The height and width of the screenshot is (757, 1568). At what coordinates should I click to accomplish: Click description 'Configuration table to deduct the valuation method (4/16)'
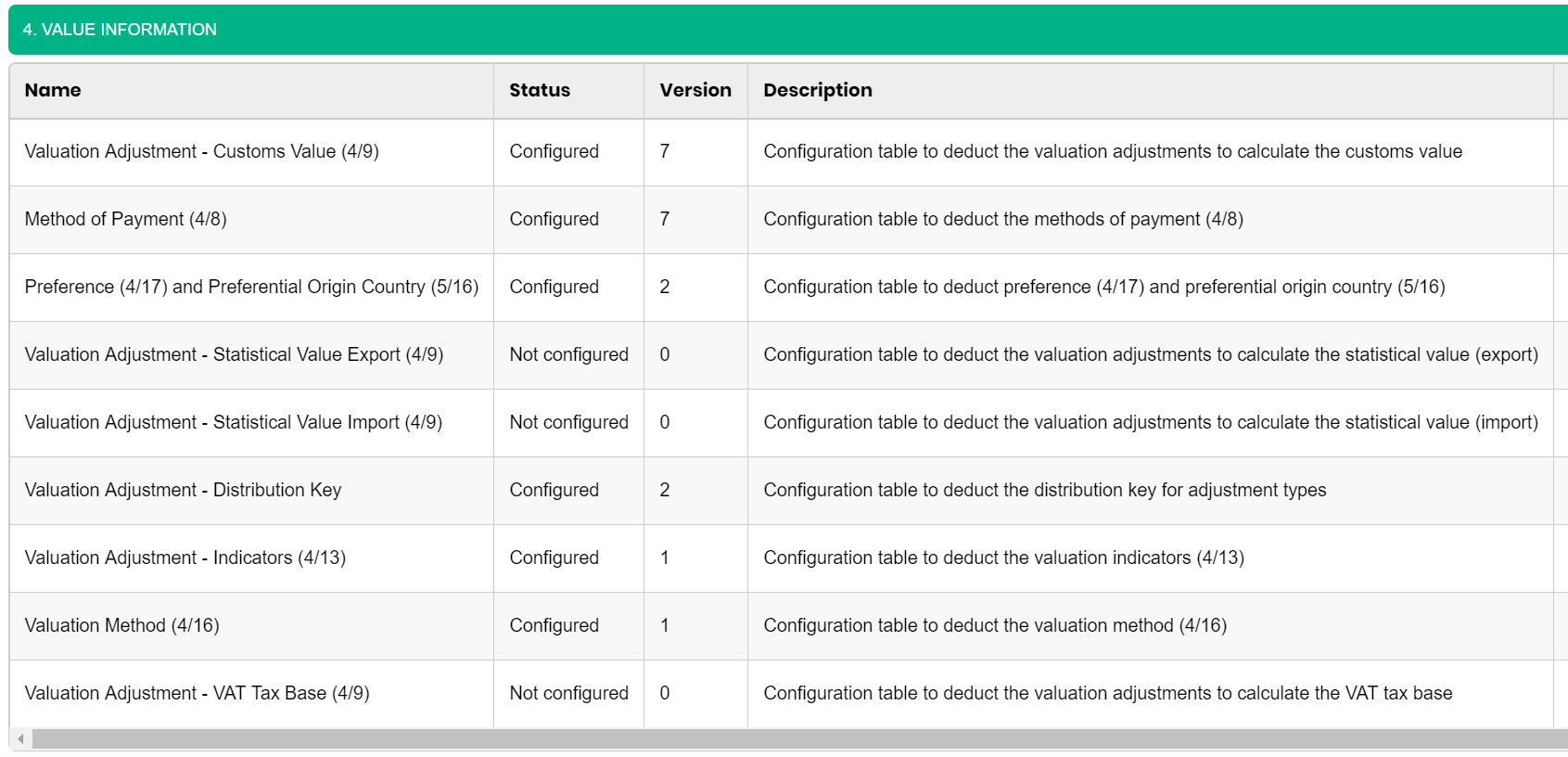pyautogui.click(x=995, y=625)
